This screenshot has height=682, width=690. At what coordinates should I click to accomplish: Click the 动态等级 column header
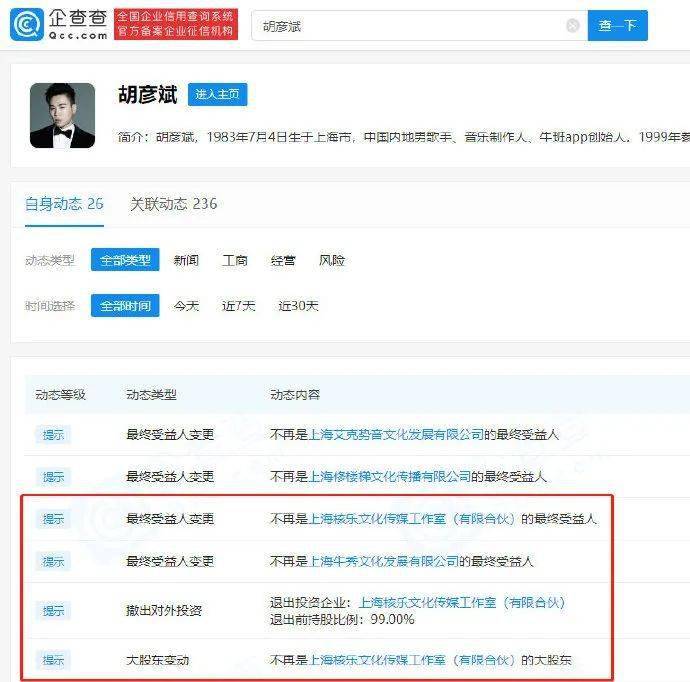(x=60, y=395)
